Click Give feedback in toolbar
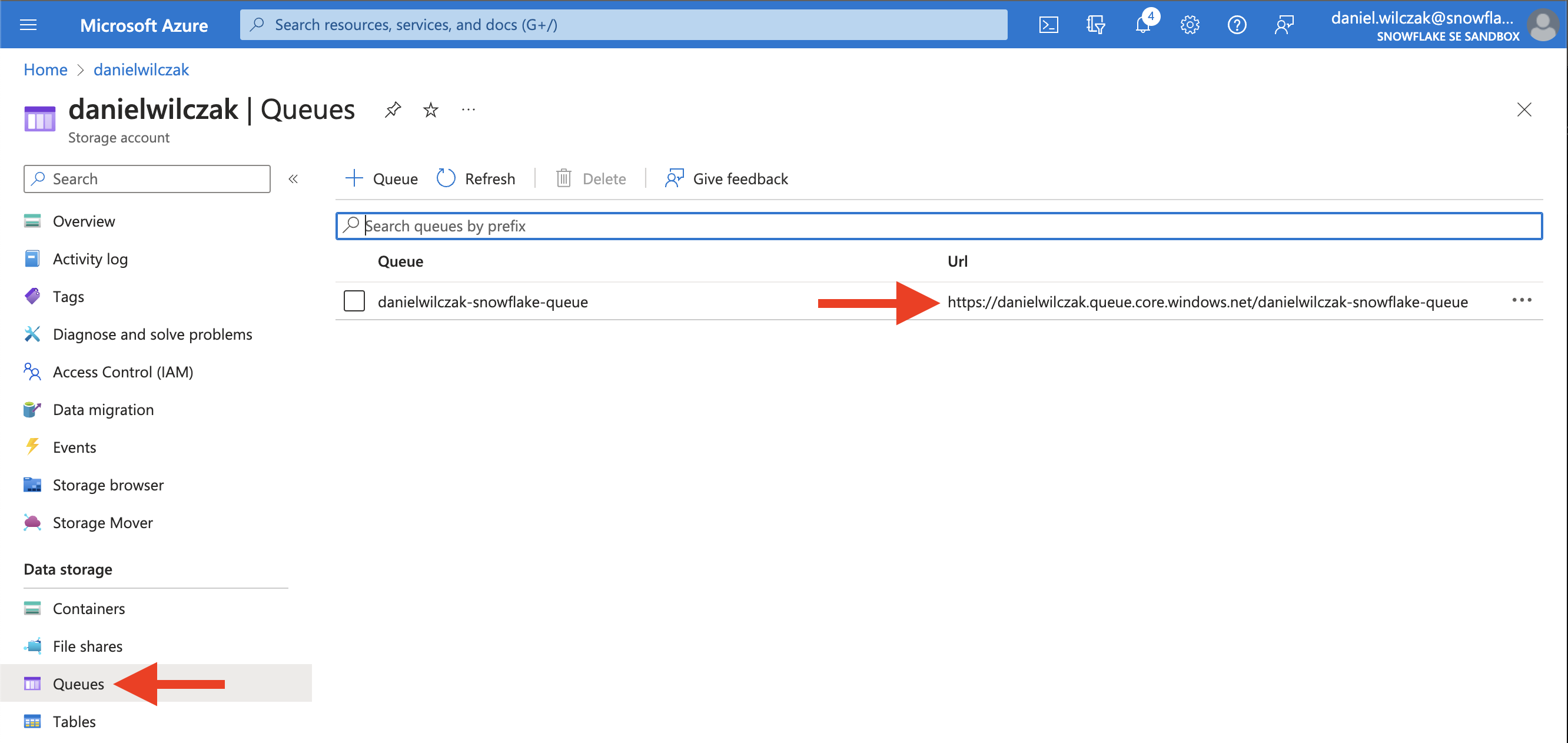The width and height of the screenshot is (1568, 743). coord(726,179)
